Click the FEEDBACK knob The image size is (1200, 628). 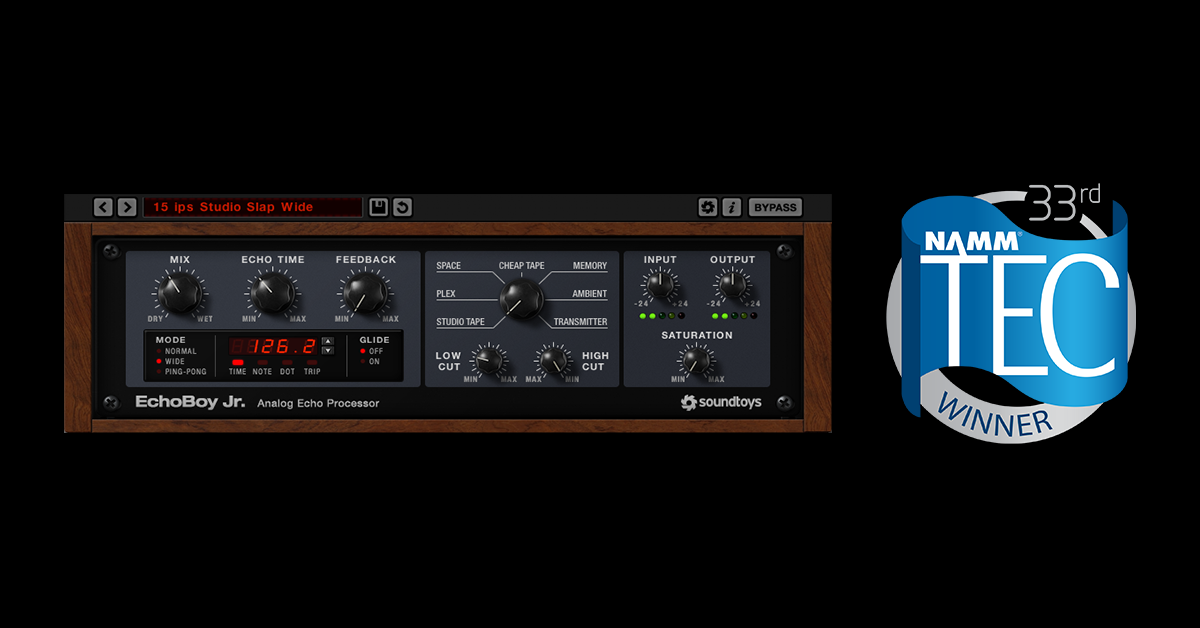tap(365, 292)
